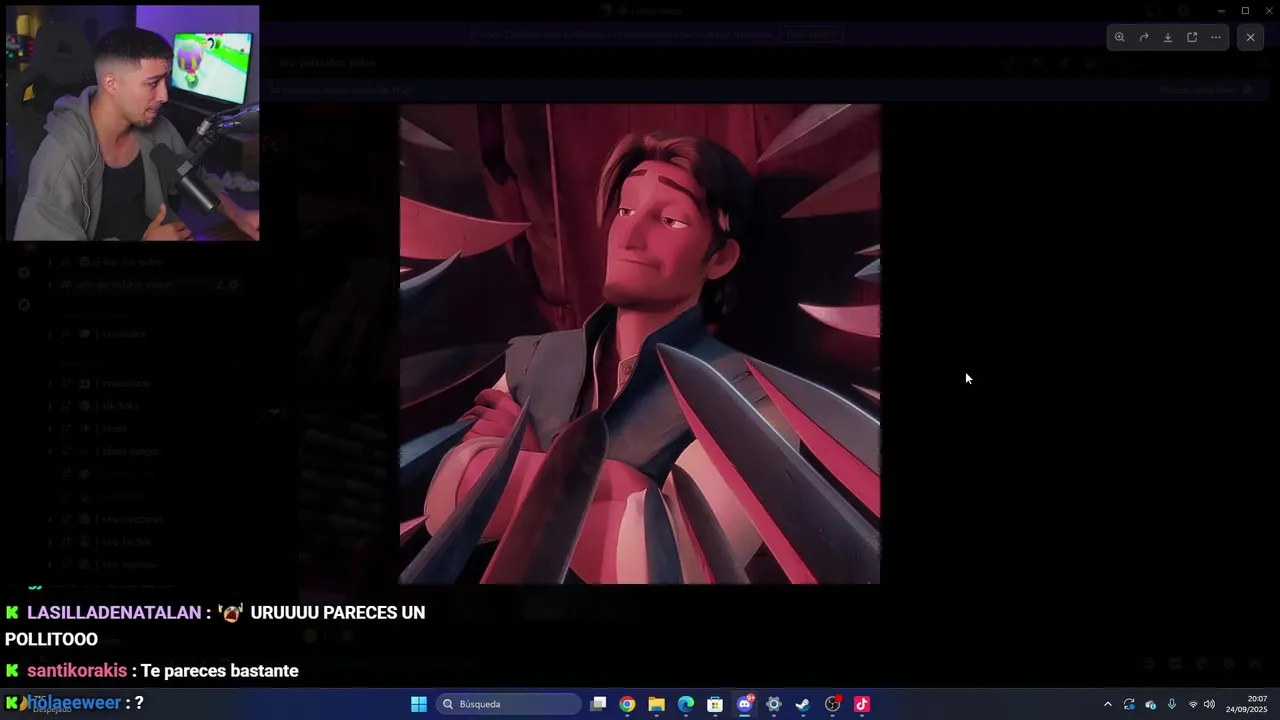Click the sync status tray icon
This screenshot has height=720, width=1280.
click(x=1129, y=704)
